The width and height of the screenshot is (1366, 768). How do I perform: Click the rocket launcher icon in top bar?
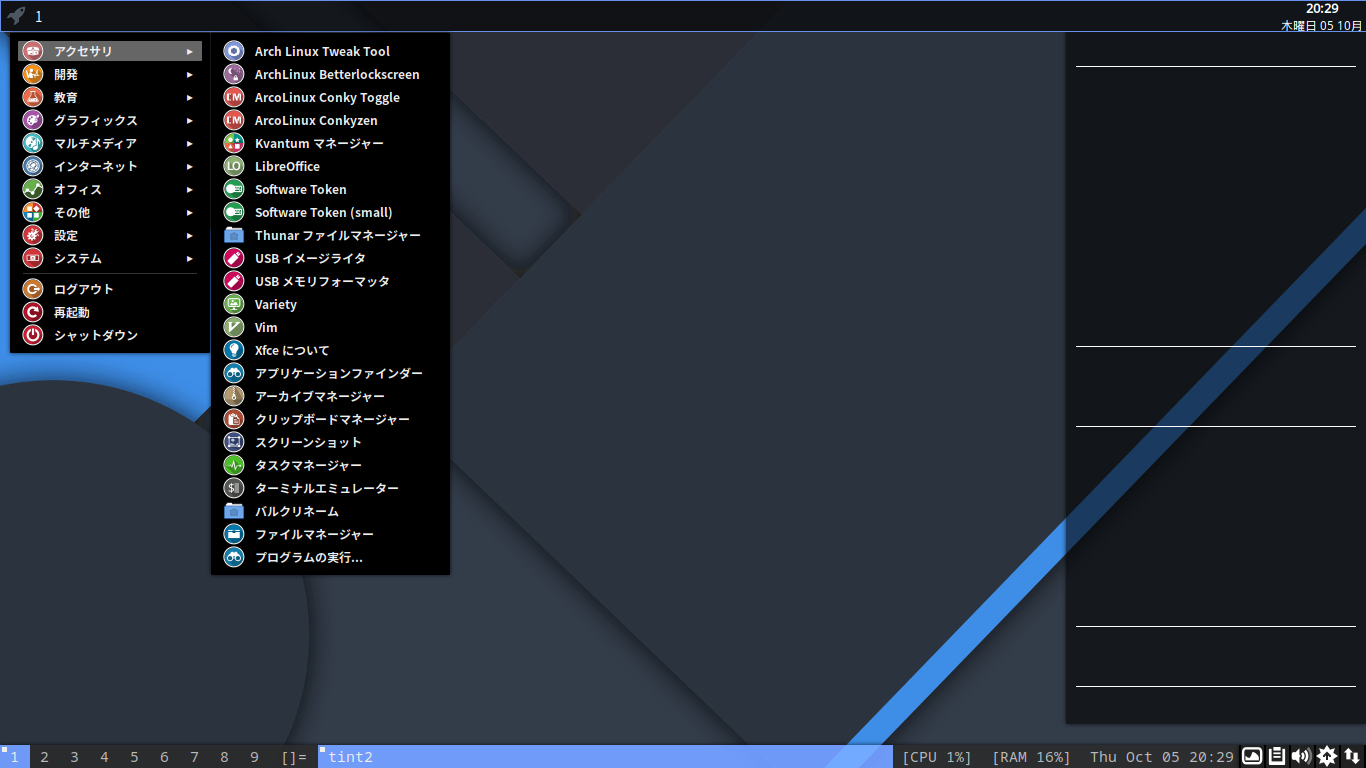point(15,16)
